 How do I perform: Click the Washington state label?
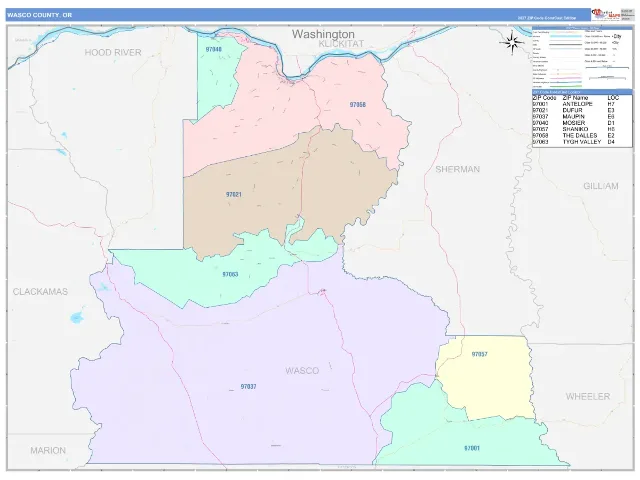click(x=323, y=33)
